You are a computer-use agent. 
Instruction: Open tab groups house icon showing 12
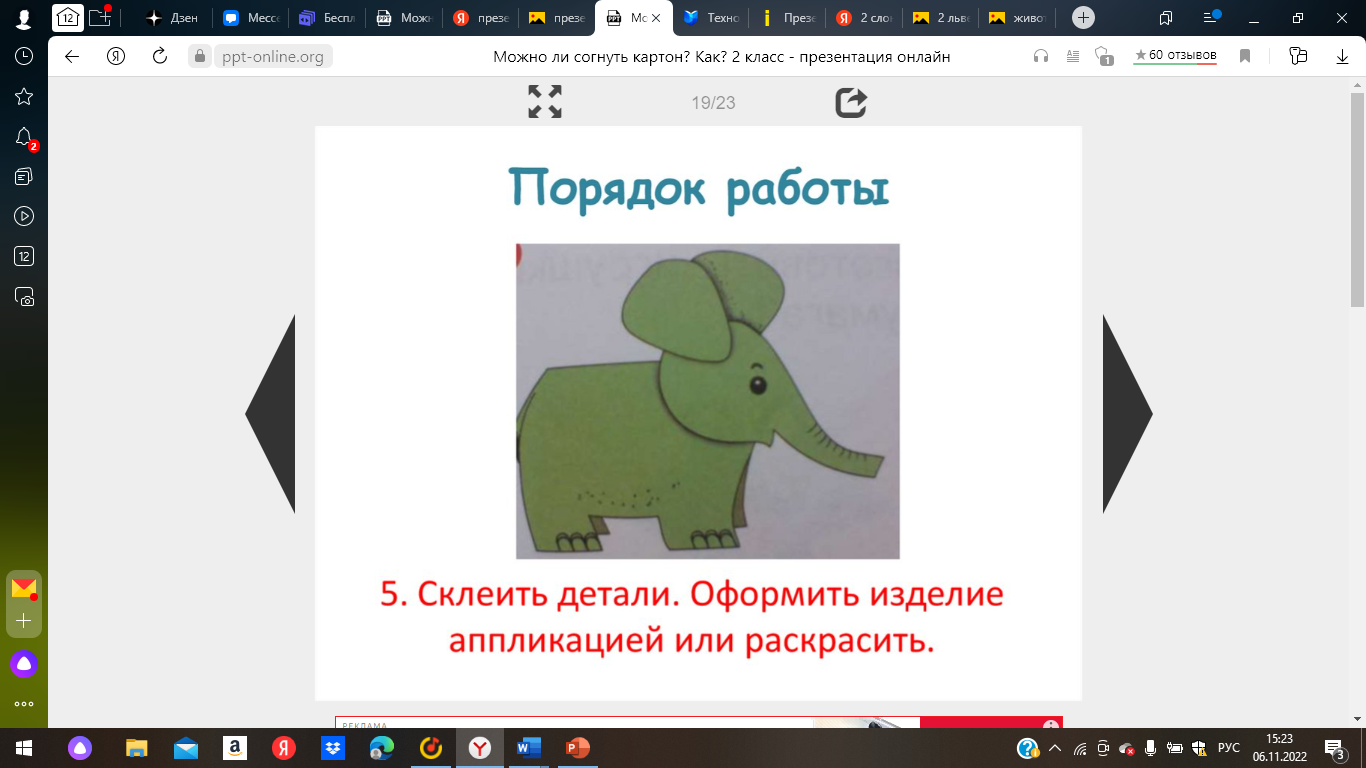67,17
